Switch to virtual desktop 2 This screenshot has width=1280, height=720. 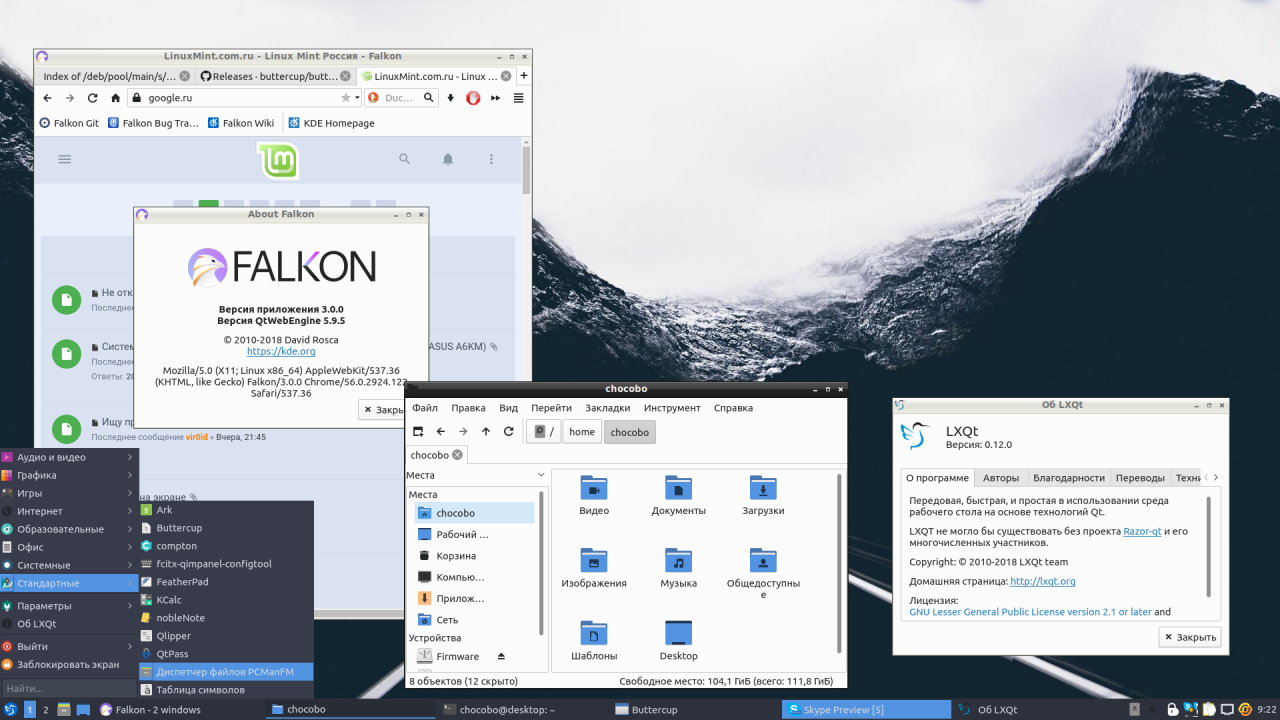45,710
